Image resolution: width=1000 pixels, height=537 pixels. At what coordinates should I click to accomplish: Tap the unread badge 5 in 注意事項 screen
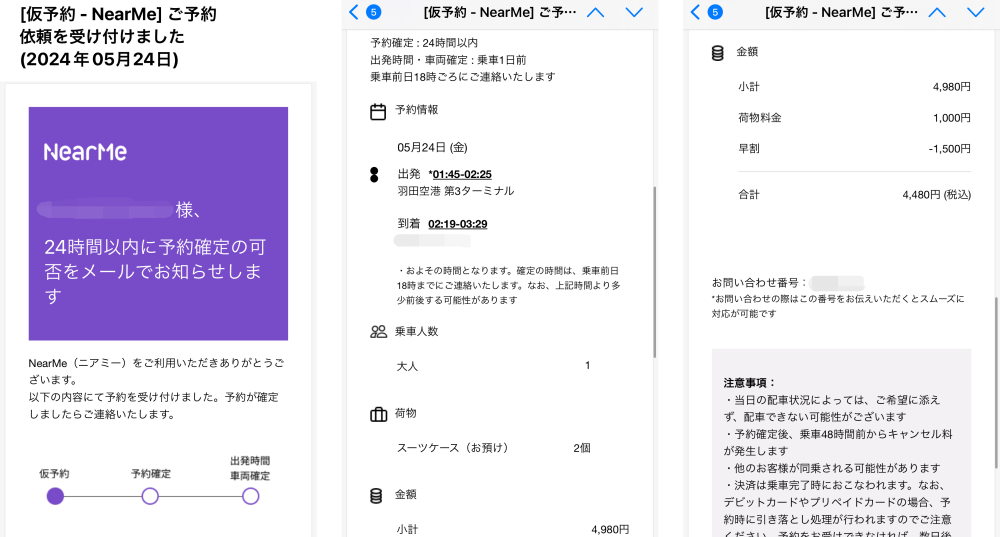pos(716,11)
